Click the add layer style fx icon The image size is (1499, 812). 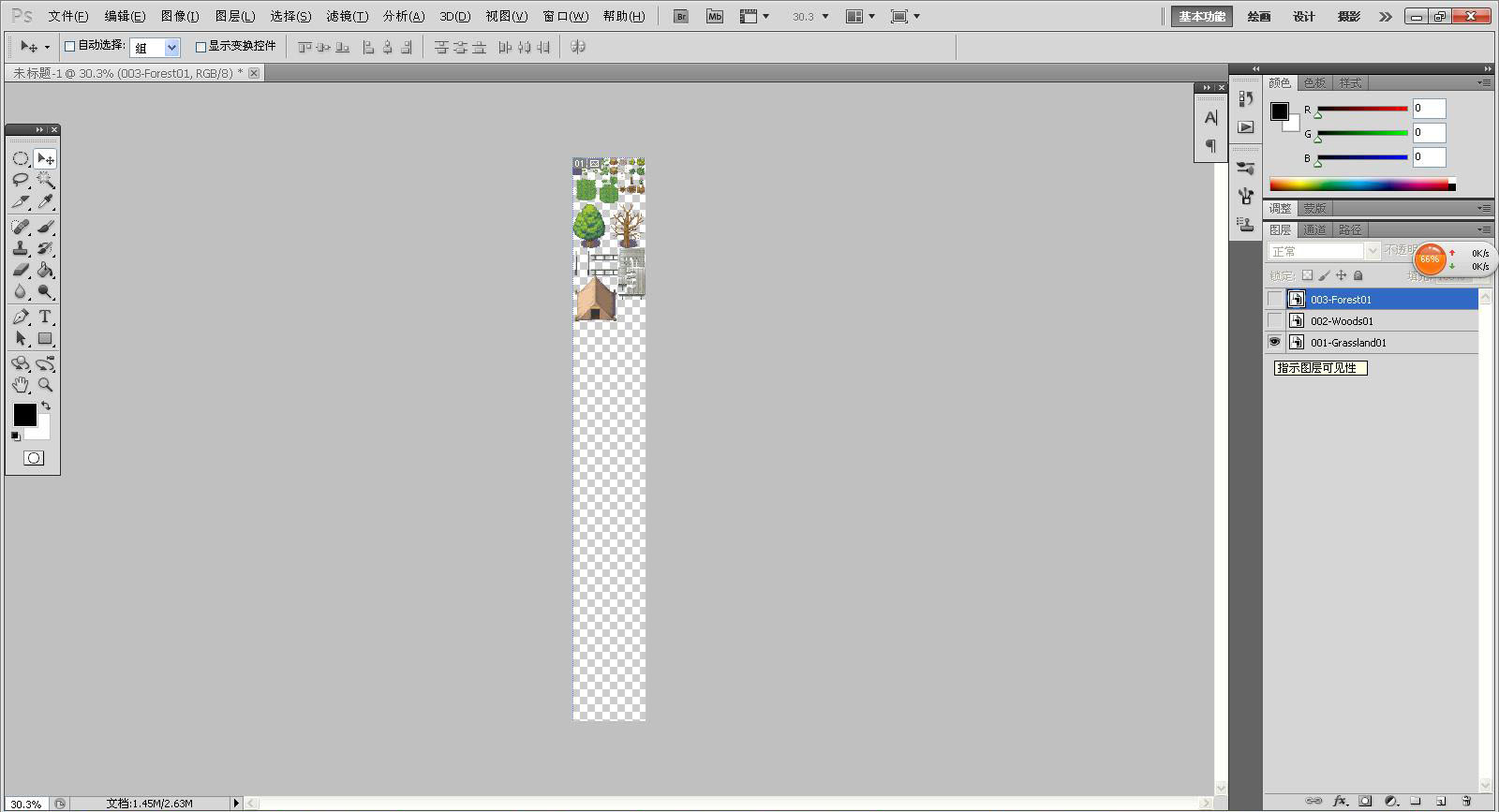[1340, 801]
